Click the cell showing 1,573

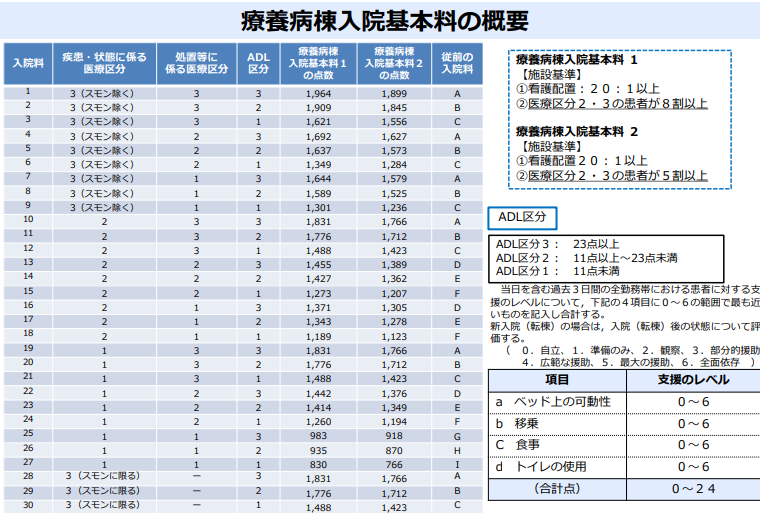pyautogui.click(x=394, y=151)
